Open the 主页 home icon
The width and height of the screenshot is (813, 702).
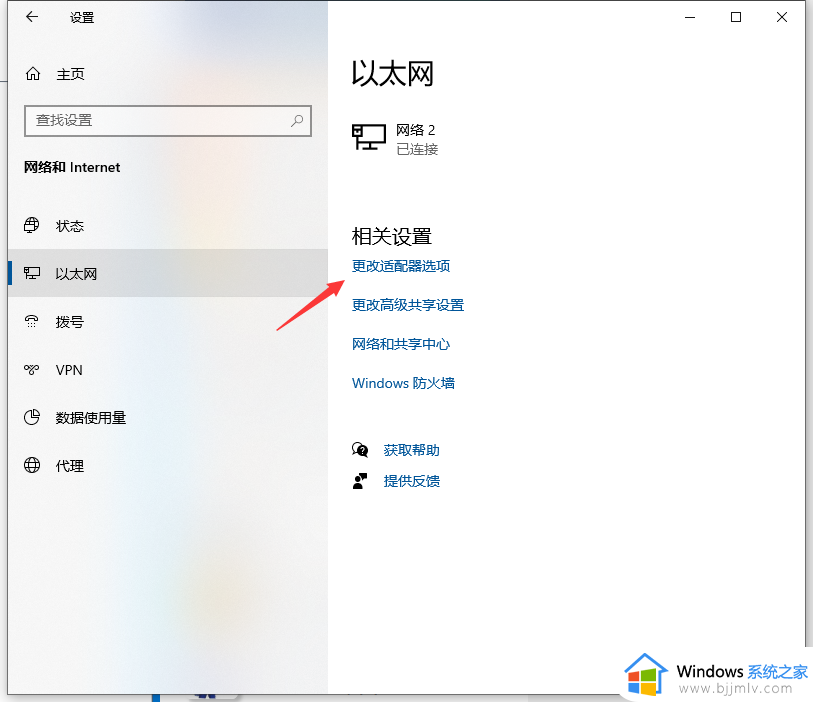click(33, 74)
